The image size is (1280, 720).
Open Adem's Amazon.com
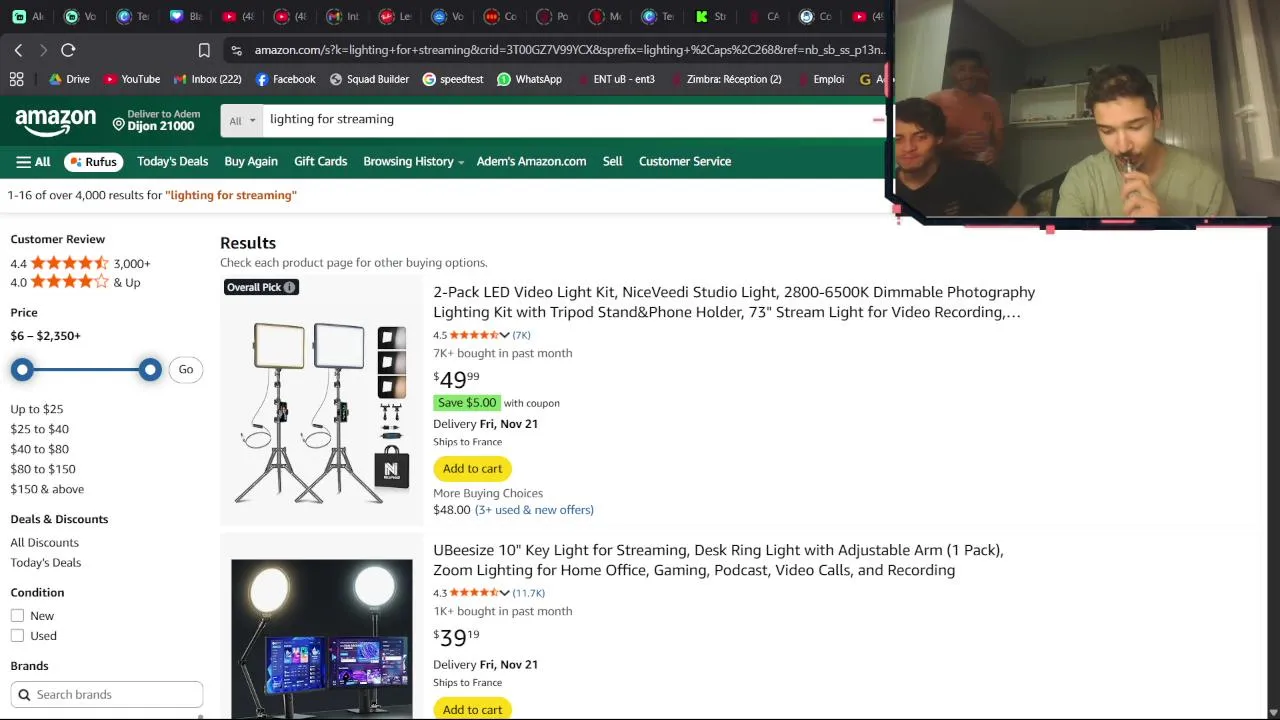point(531,161)
